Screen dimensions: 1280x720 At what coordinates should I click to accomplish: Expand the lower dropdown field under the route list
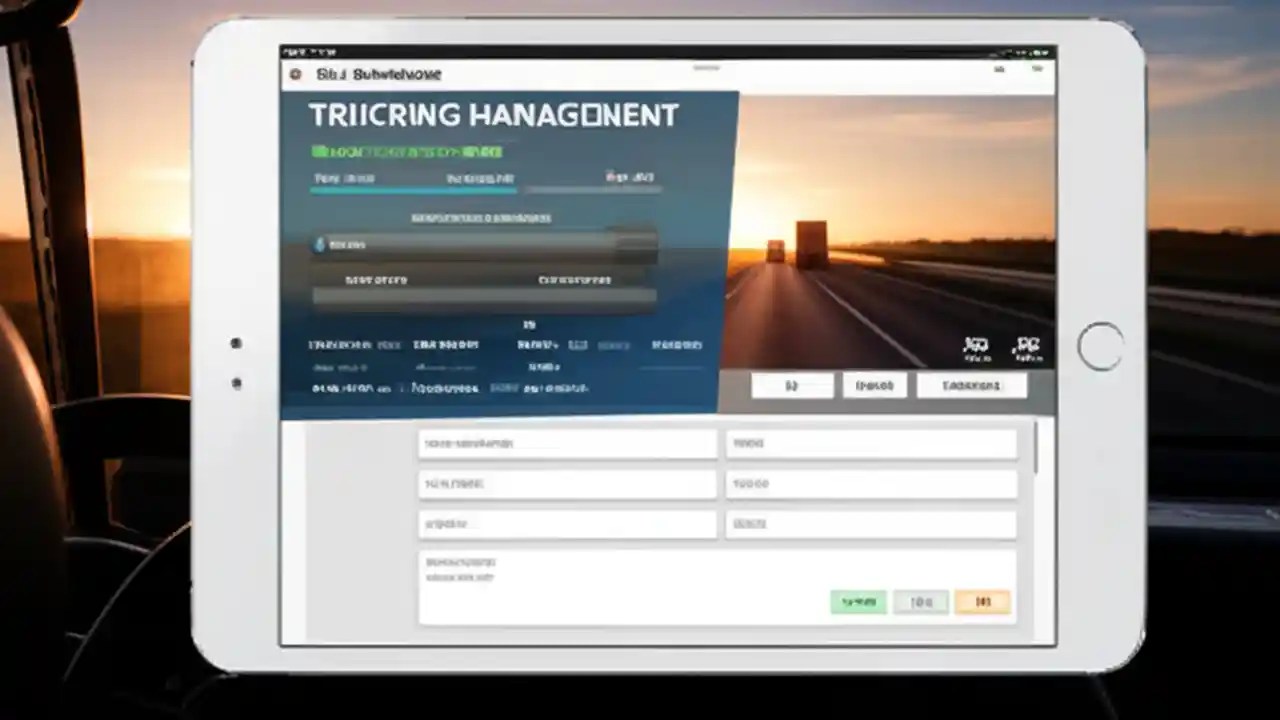(485, 295)
